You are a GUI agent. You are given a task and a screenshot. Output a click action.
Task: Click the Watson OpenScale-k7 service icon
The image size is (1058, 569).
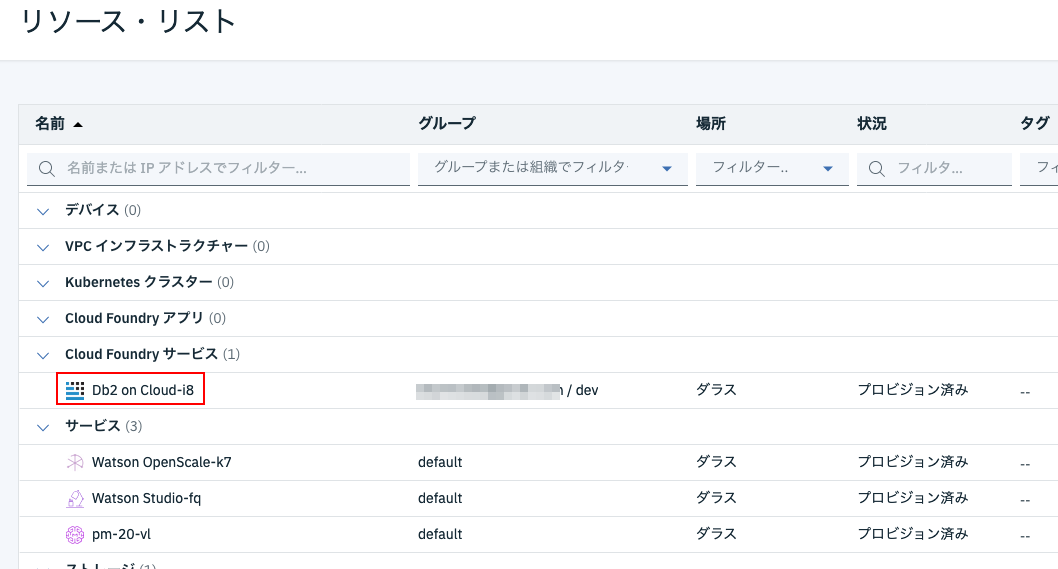tap(75, 462)
